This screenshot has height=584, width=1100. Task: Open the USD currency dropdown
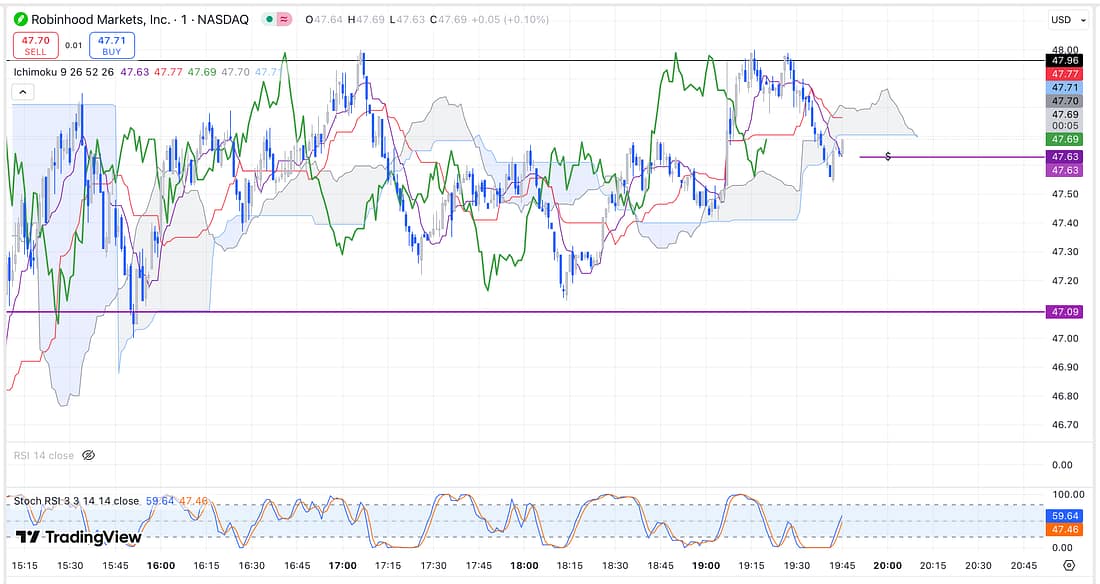click(1065, 19)
